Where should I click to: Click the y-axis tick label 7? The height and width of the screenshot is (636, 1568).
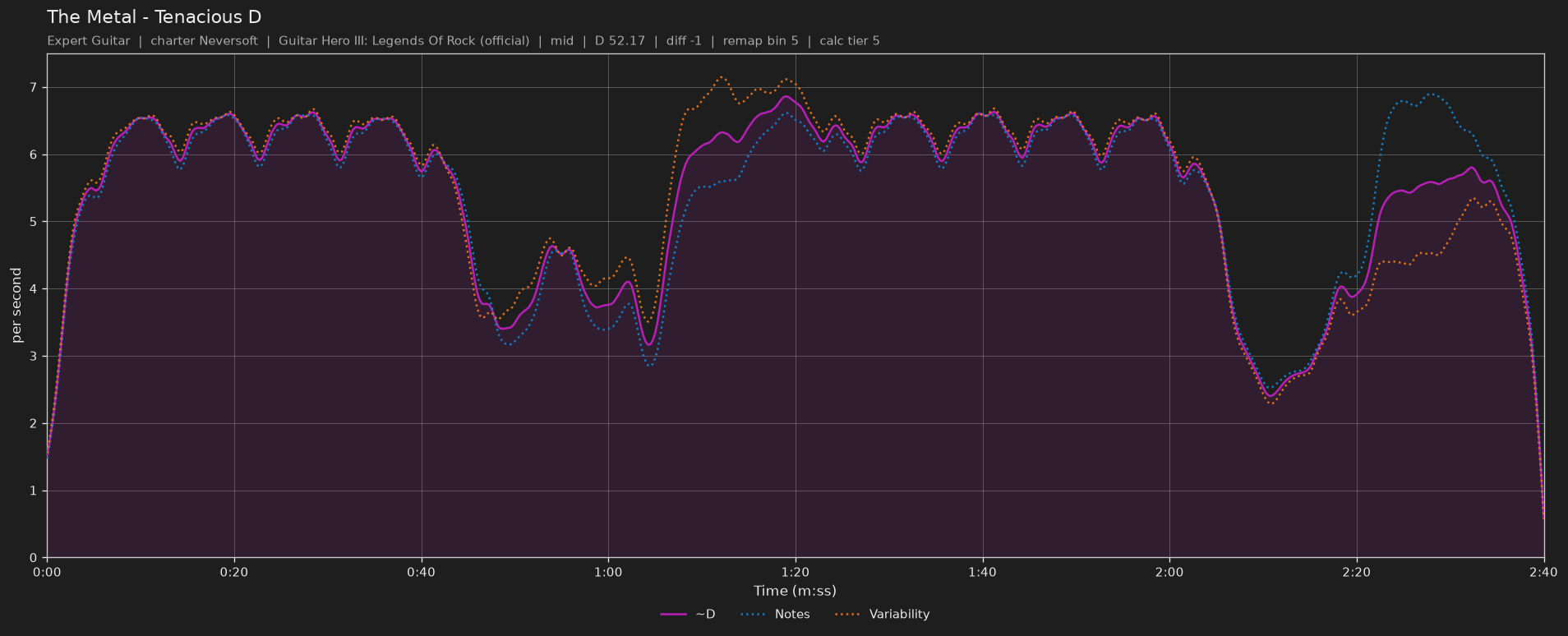coord(33,87)
